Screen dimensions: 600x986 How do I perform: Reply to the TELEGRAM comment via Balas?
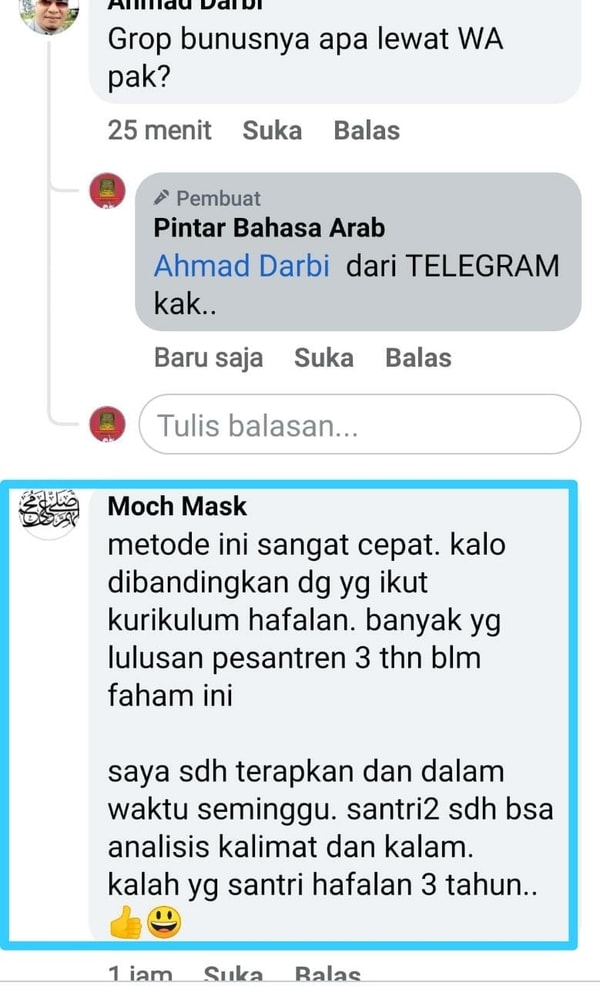pos(418,358)
